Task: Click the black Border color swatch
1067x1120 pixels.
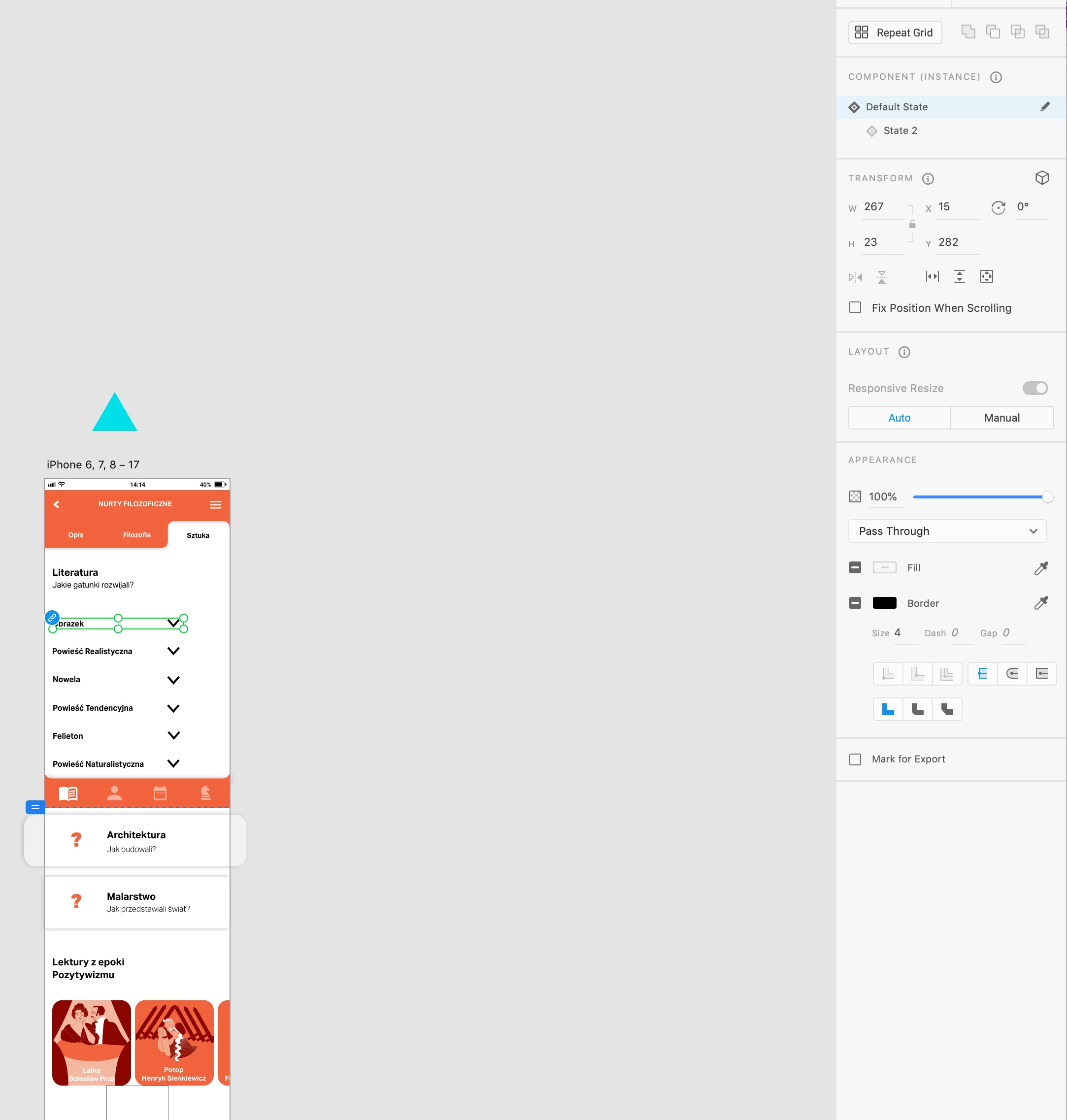Action: pyautogui.click(x=884, y=603)
